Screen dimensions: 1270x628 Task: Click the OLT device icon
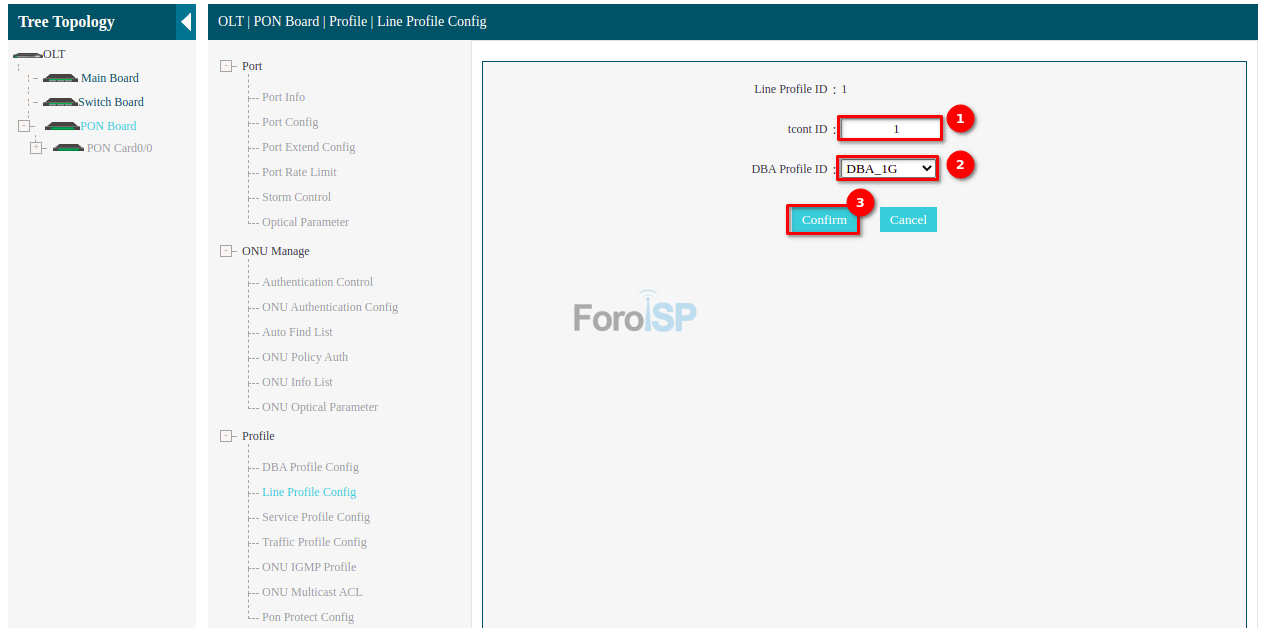tap(27, 55)
